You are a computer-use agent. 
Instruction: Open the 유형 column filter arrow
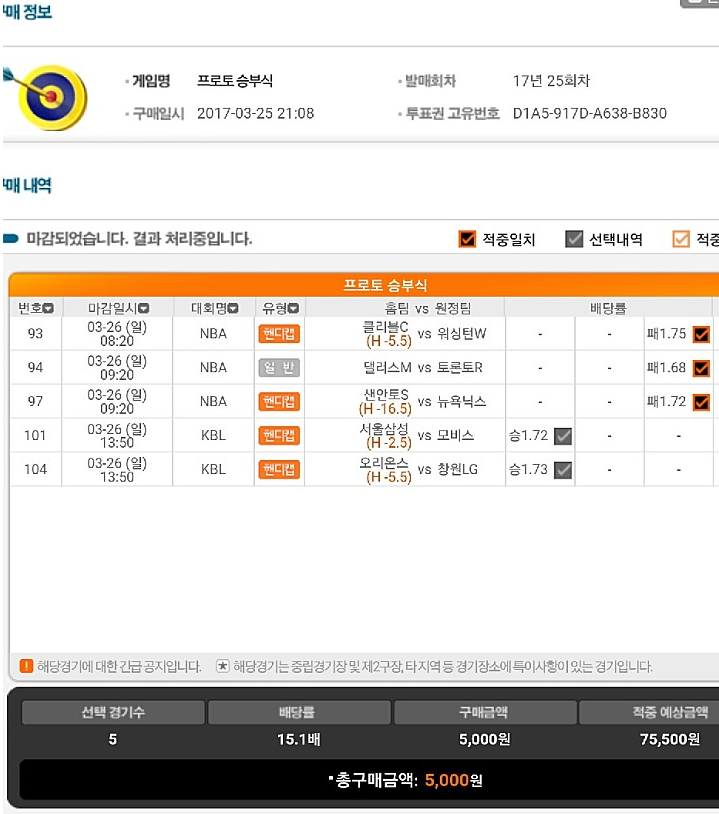tap(293, 308)
